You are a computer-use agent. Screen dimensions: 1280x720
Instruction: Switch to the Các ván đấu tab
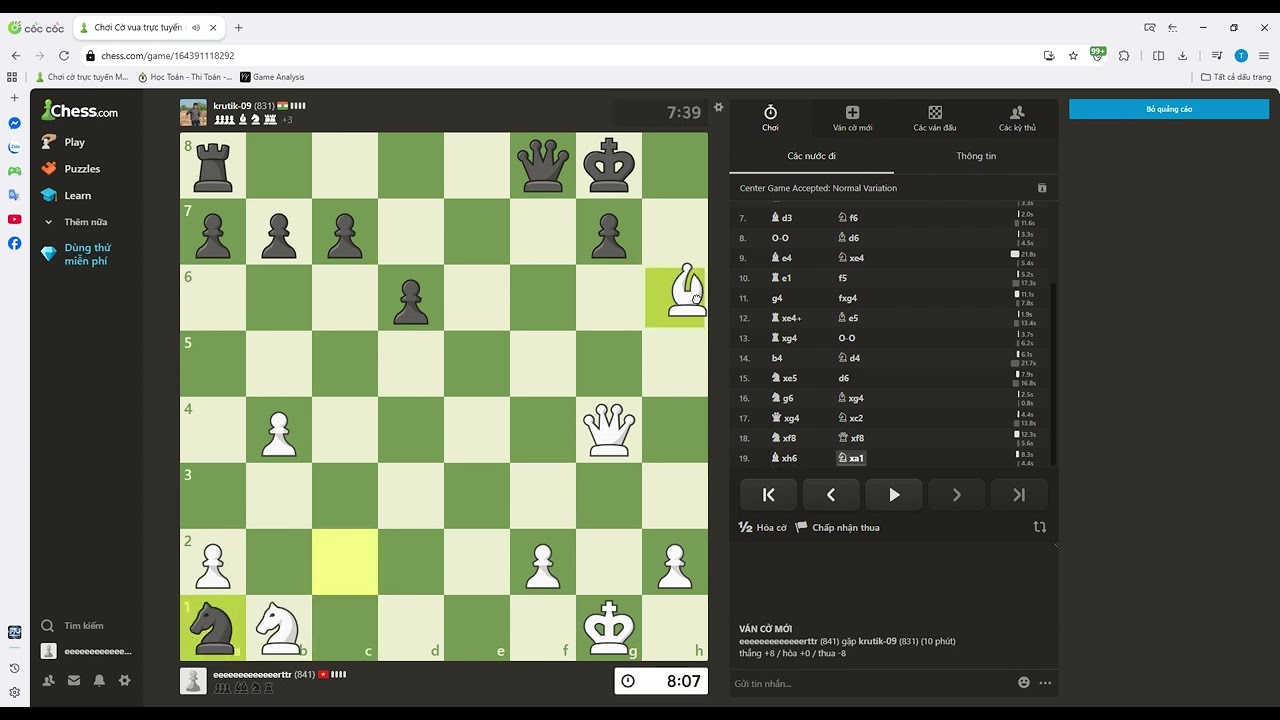tap(935, 118)
